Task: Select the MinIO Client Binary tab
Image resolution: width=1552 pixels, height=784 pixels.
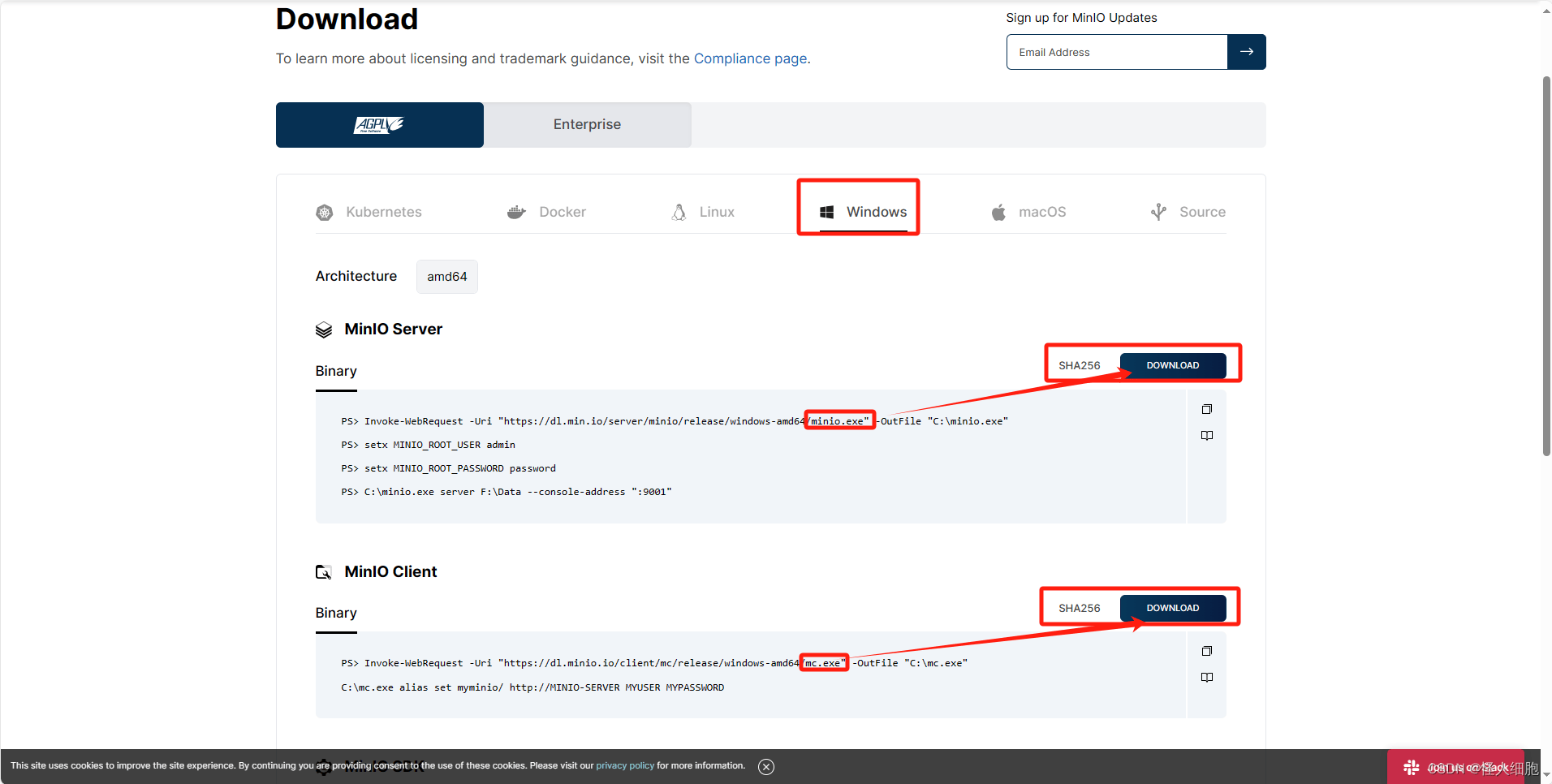Action: (336, 614)
